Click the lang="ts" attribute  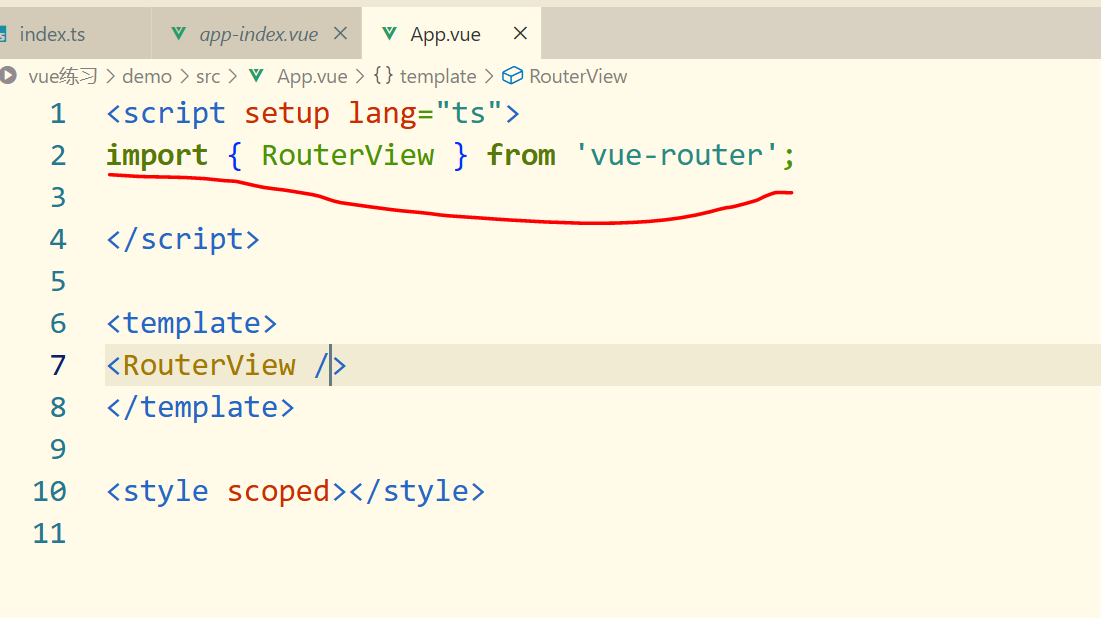tap(426, 114)
